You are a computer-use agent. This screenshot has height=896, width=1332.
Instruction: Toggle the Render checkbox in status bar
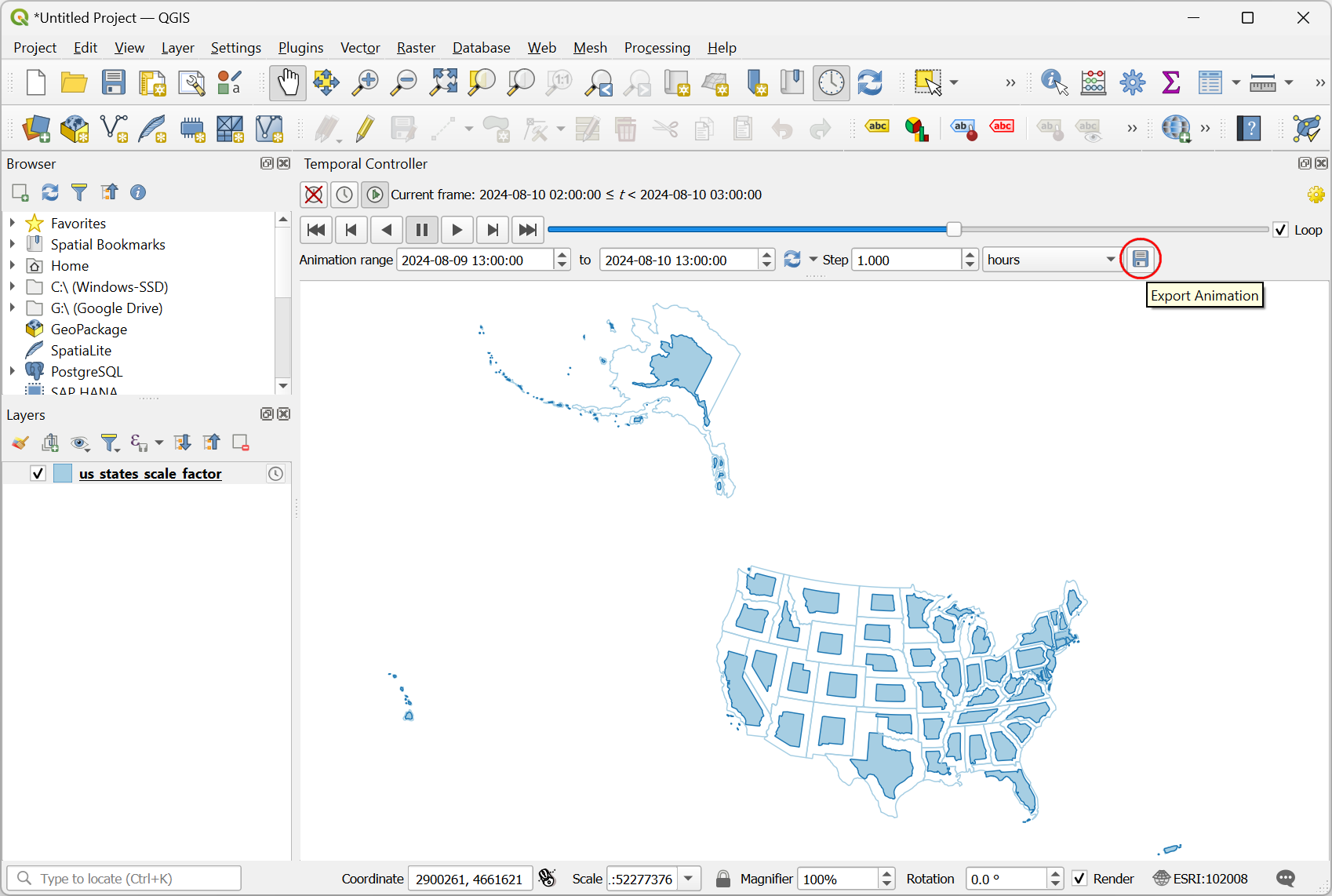[x=1080, y=879]
